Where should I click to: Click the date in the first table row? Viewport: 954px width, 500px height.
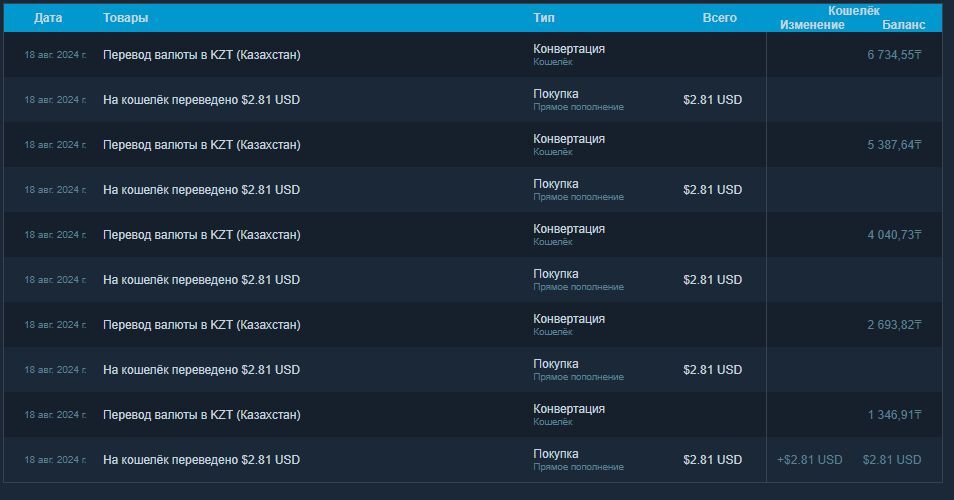[55, 55]
